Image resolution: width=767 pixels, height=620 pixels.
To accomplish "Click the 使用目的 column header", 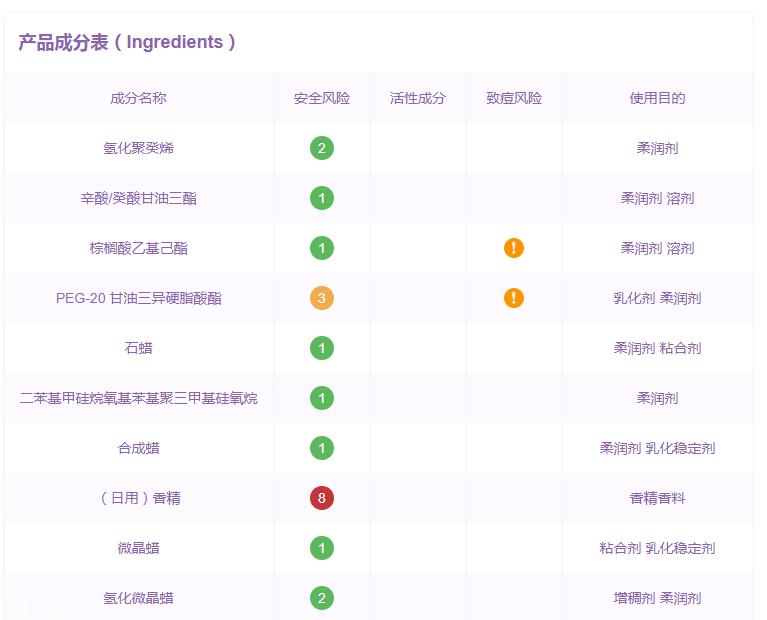I will point(657,98).
